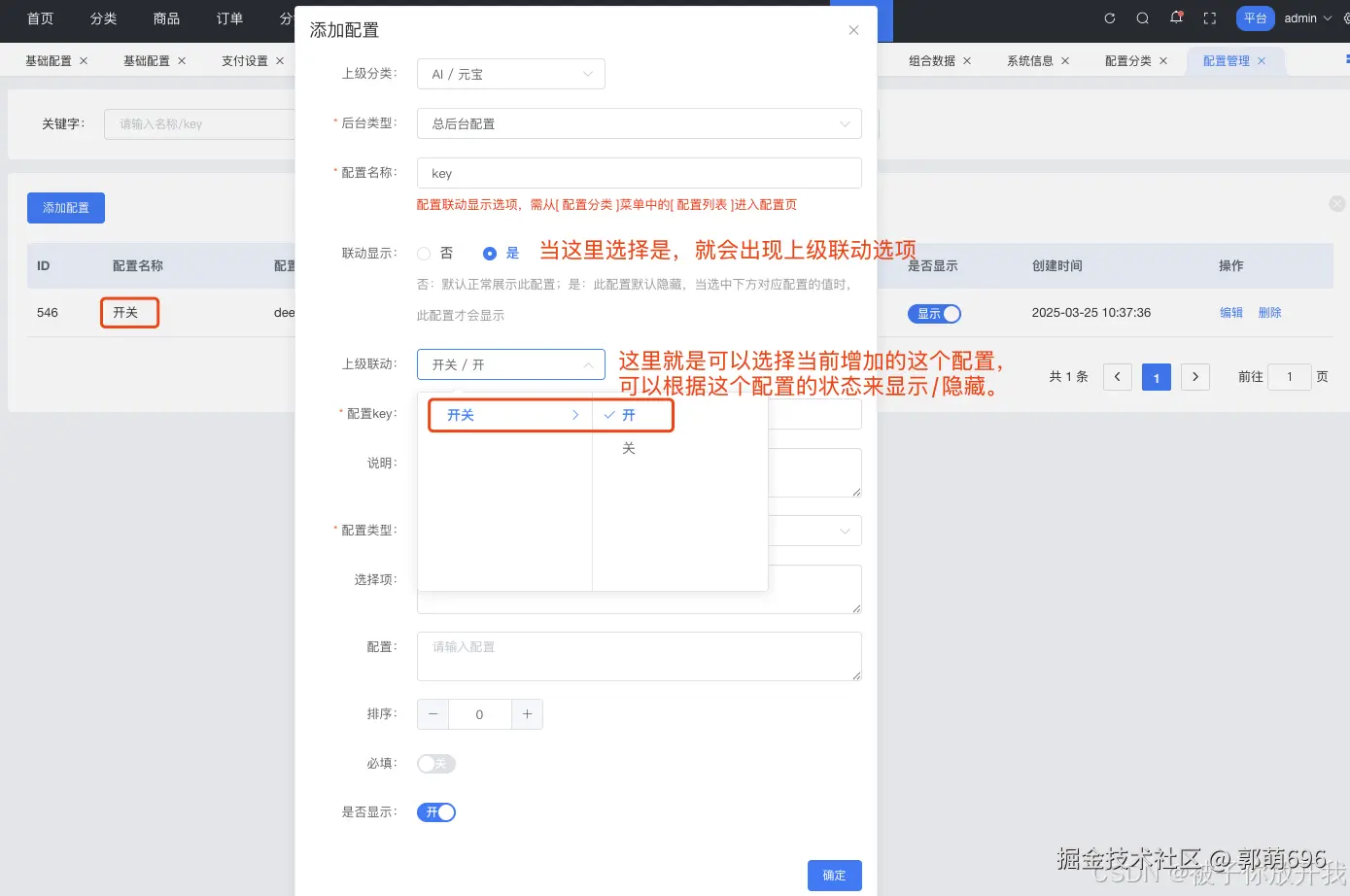This screenshot has width=1350, height=896.
Task: Open 首页 in top navigation
Action: [40, 18]
